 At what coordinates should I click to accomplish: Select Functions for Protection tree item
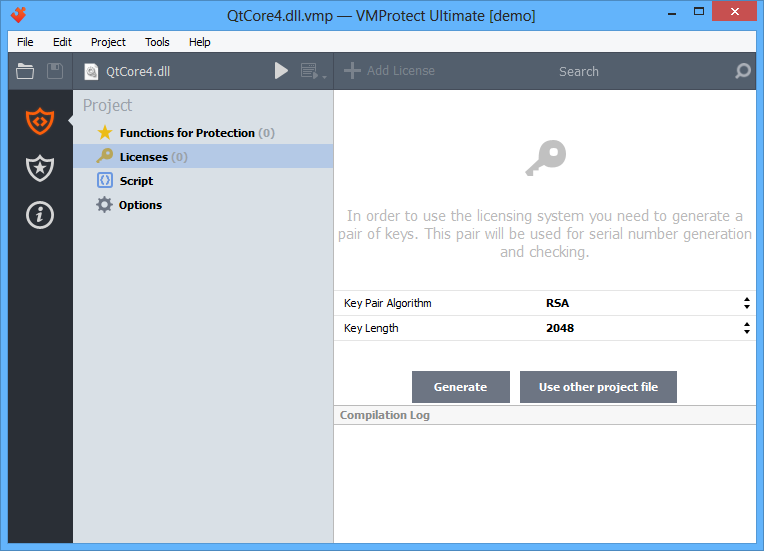(x=186, y=133)
